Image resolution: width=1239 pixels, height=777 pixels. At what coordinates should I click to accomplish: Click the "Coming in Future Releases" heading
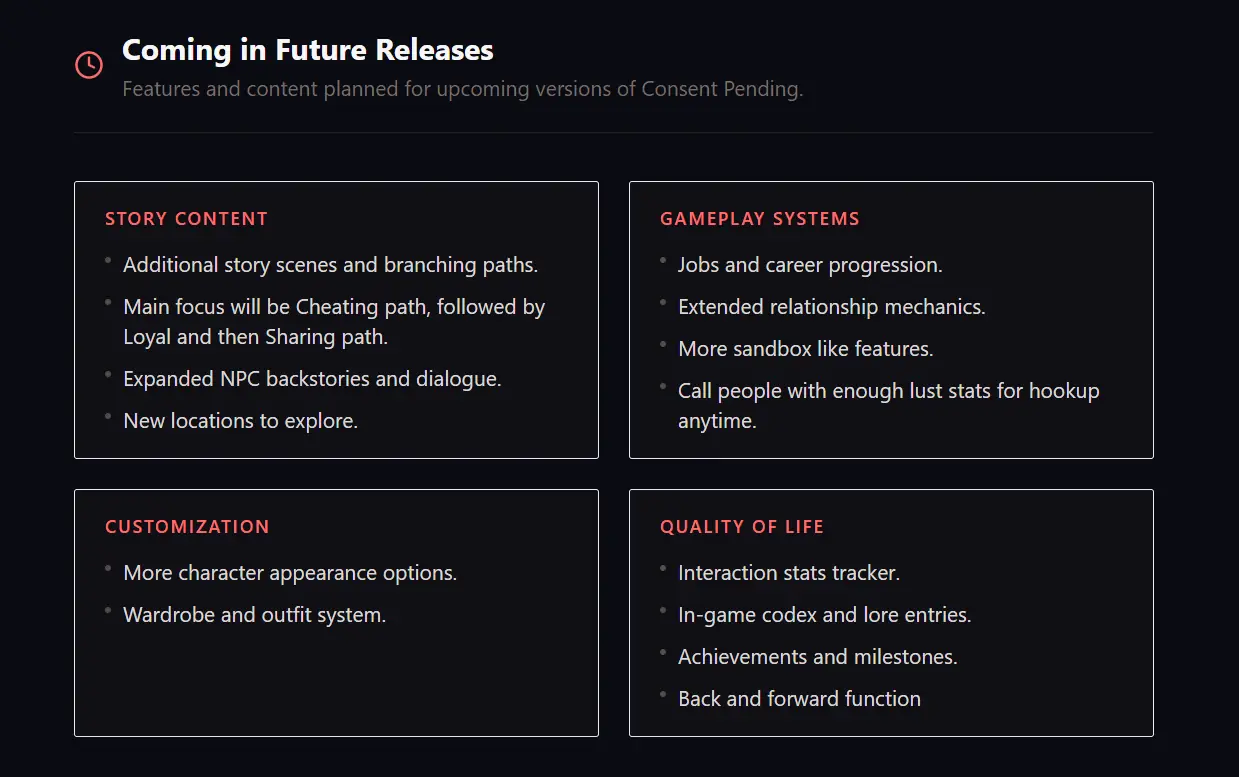(x=307, y=50)
